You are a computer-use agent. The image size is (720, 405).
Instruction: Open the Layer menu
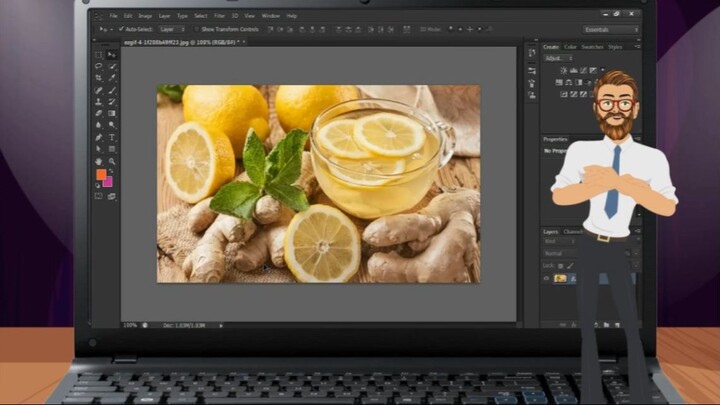tap(164, 16)
